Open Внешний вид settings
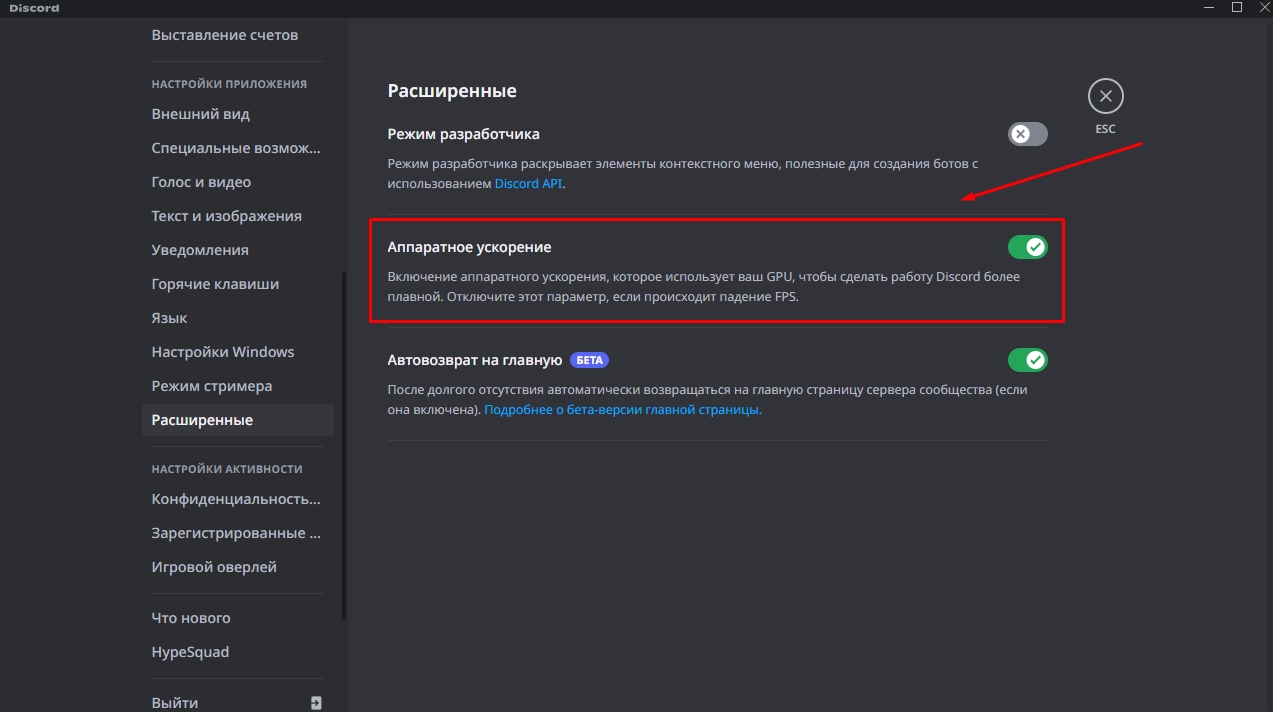Image resolution: width=1273 pixels, height=712 pixels. pyautogui.click(x=201, y=114)
